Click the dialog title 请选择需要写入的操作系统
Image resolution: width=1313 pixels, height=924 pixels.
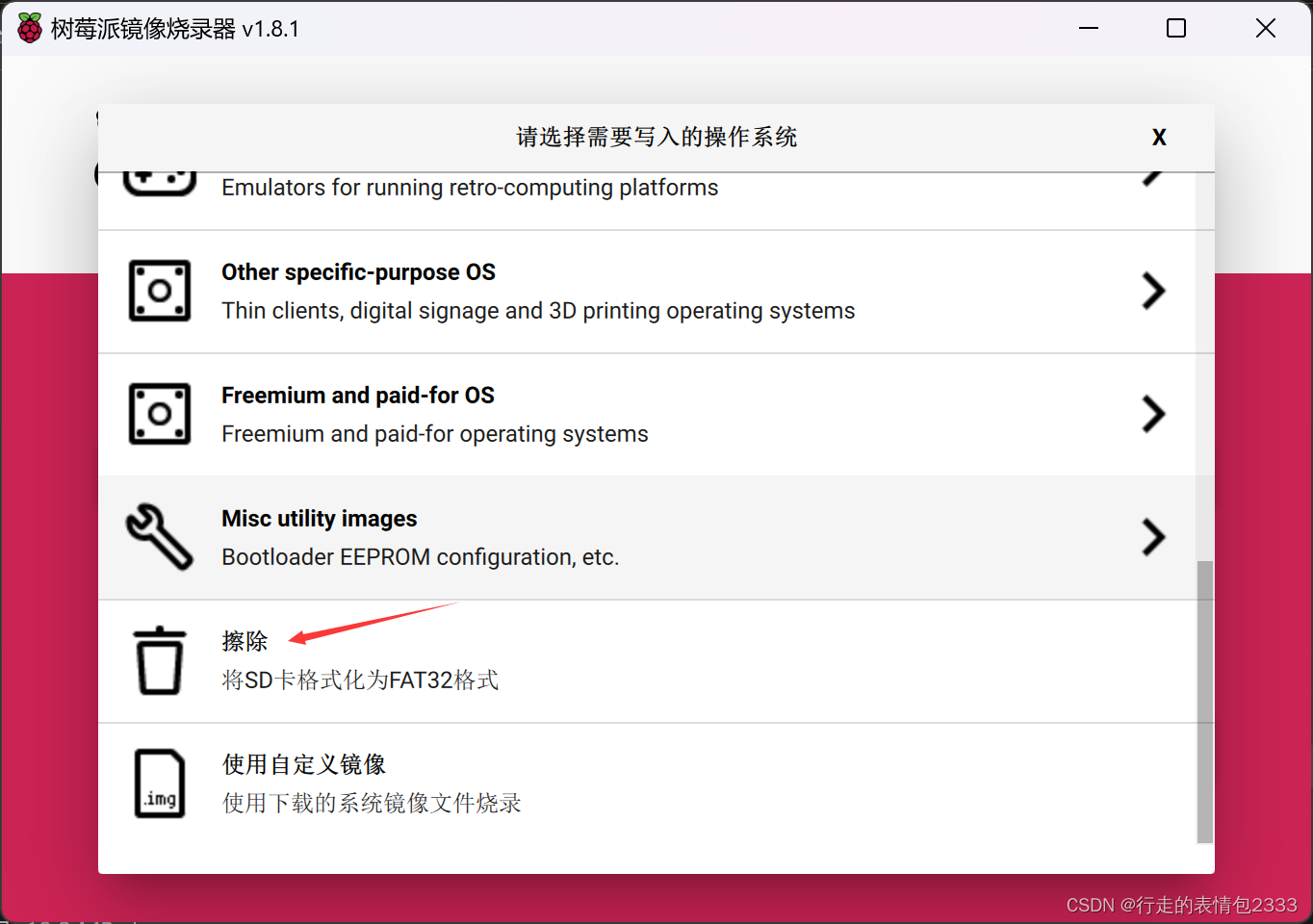656,138
